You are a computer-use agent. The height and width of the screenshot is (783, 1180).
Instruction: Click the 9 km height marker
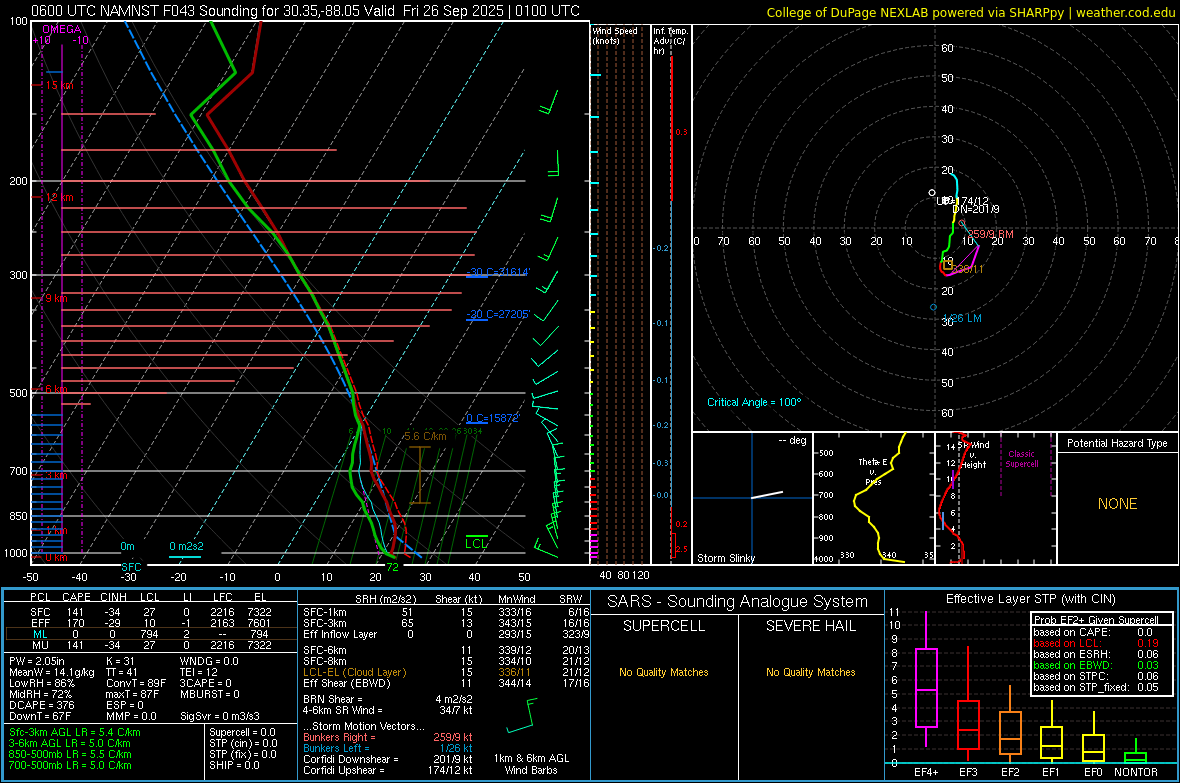tap(56, 298)
